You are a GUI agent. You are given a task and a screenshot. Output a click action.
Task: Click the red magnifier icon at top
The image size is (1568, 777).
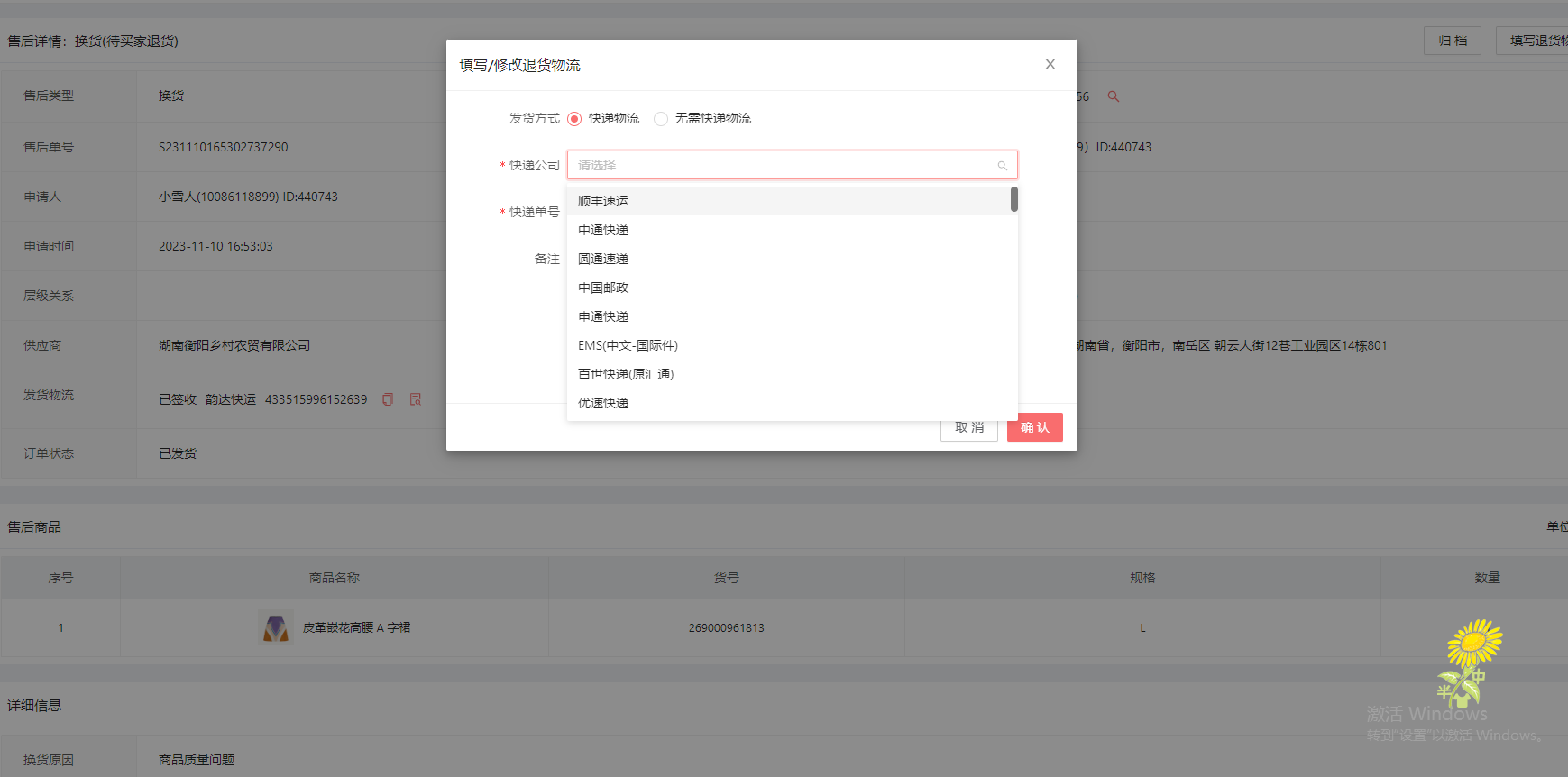(x=1114, y=96)
